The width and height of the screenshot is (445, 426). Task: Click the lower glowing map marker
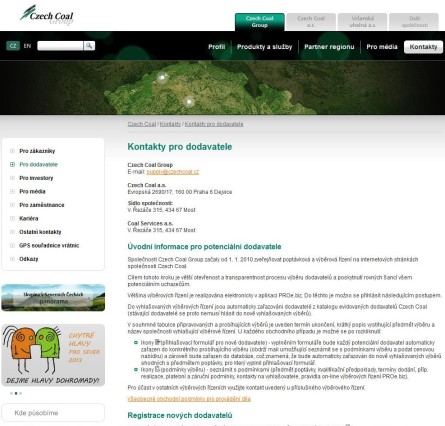tap(189, 101)
